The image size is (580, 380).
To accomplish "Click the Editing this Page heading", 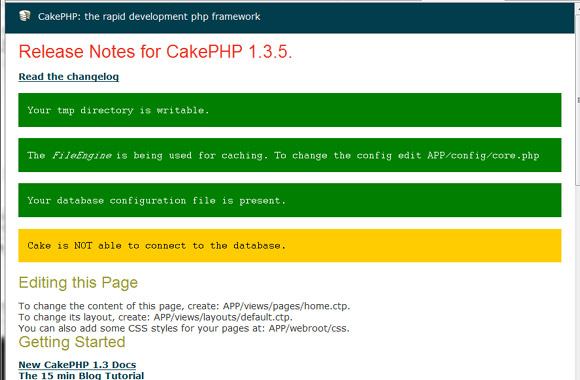I will [78, 283].
